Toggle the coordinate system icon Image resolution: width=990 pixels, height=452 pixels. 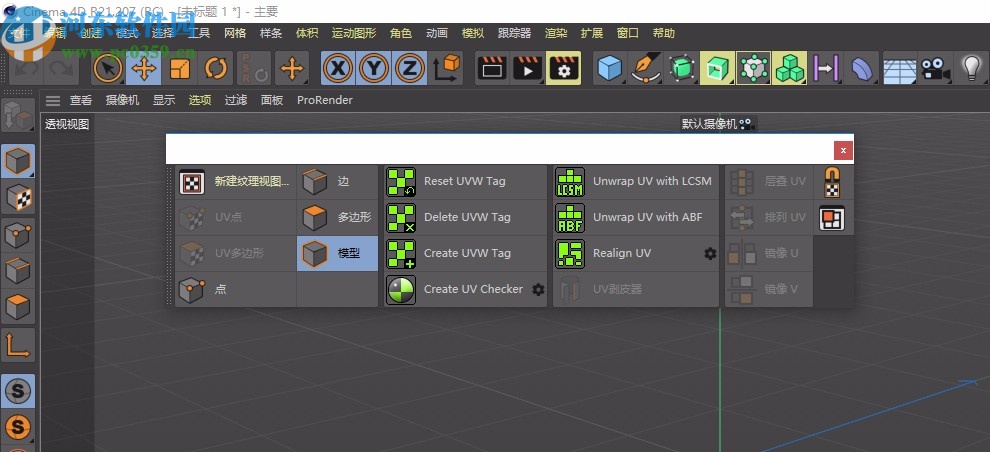pos(446,68)
